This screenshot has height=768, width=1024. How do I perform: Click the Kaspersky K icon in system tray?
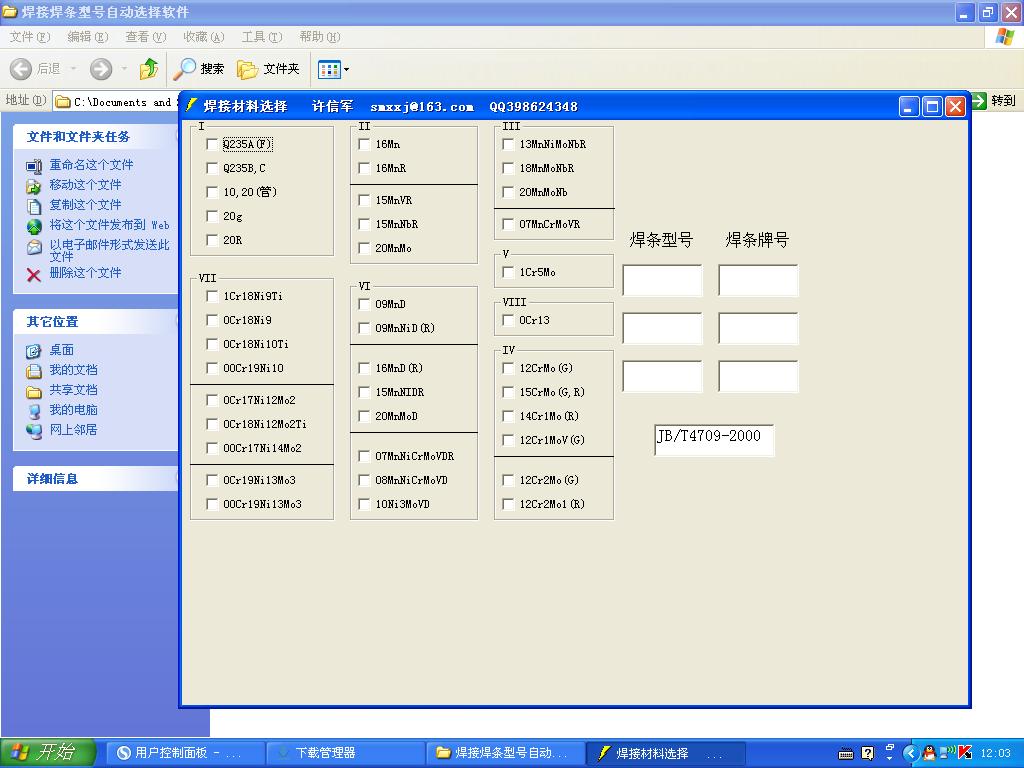click(x=965, y=753)
